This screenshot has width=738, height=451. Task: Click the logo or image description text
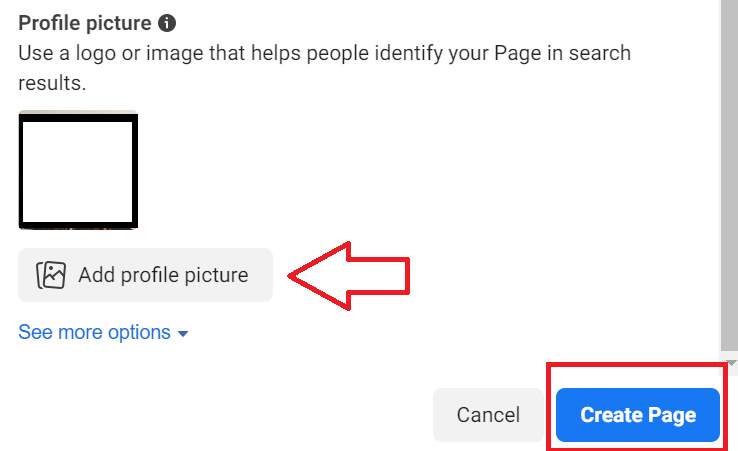(x=324, y=68)
